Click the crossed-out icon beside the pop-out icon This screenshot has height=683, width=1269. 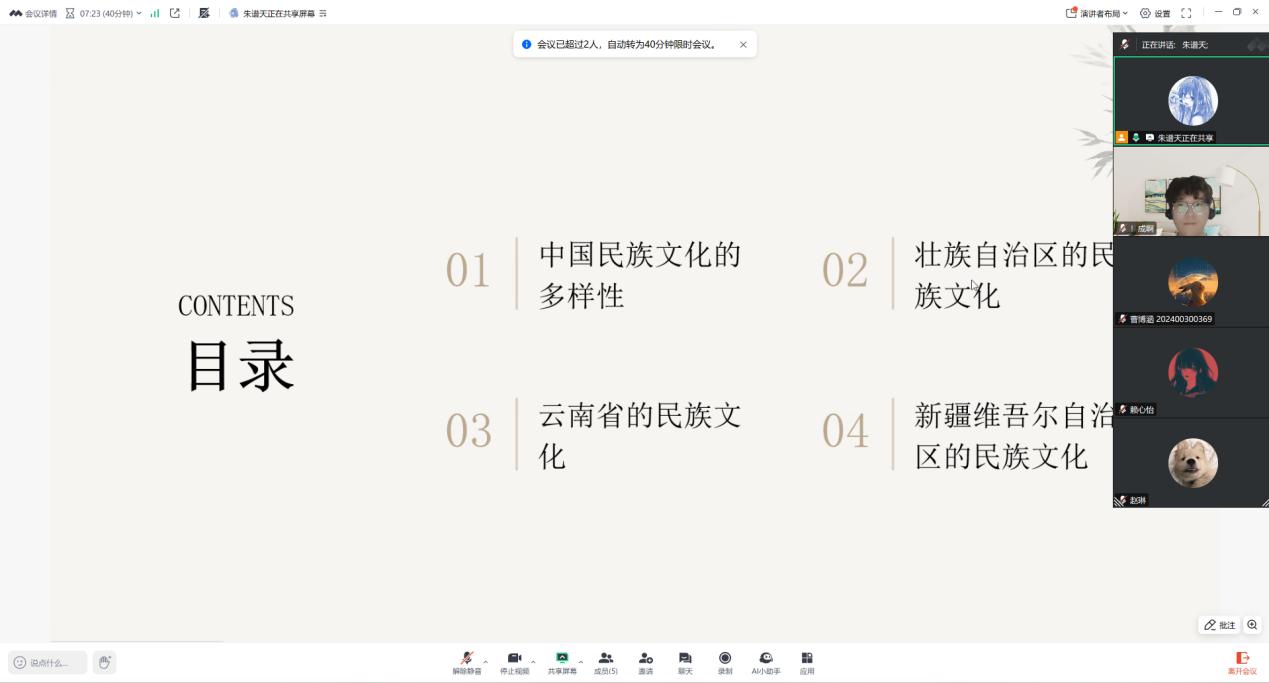pos(204,13)
